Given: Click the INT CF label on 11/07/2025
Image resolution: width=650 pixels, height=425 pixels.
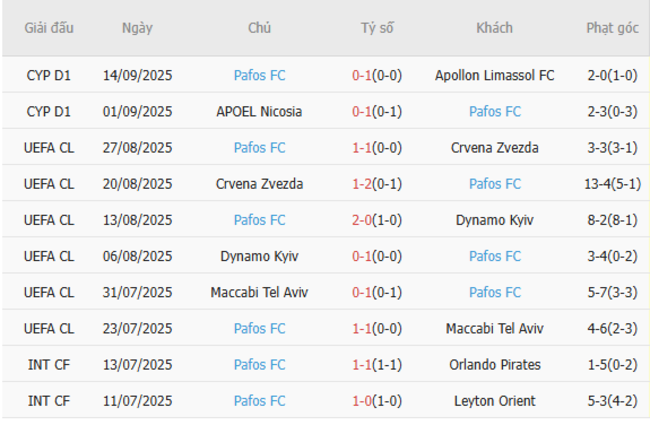Looking at the screenshot, I should pyautogui.click(x=49, y=401).
